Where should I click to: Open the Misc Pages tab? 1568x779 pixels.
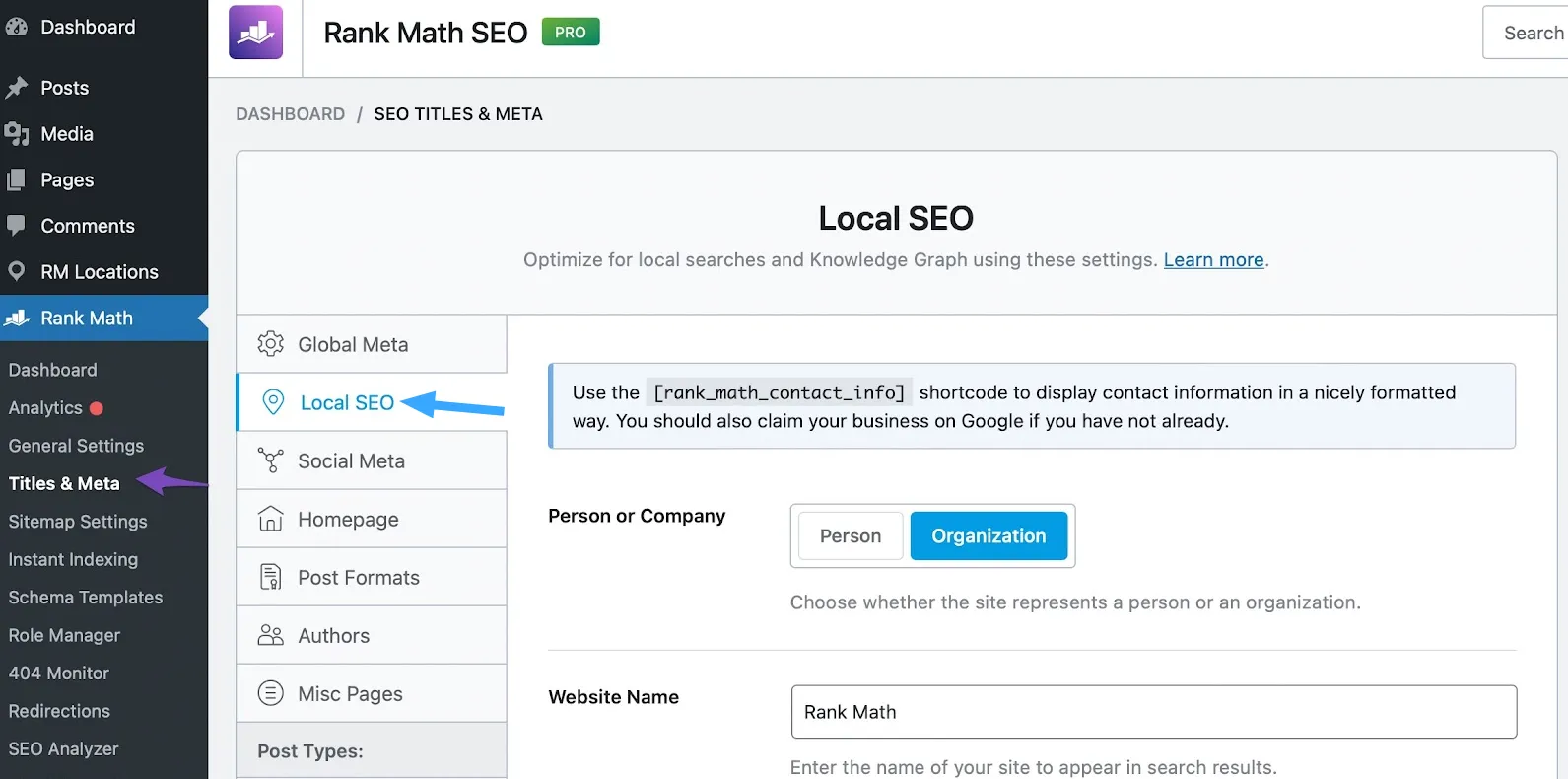[x=372, y=693]
